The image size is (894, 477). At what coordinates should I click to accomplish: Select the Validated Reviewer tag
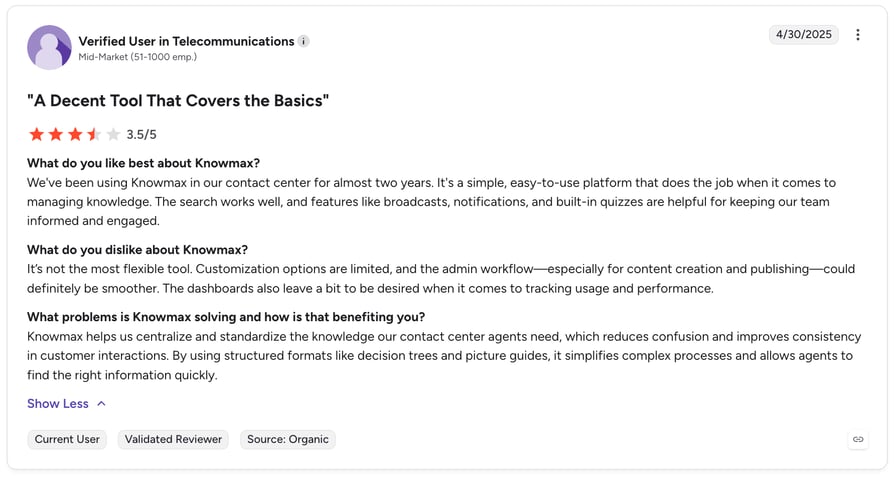pyautogui.click(x=173, y=439)
